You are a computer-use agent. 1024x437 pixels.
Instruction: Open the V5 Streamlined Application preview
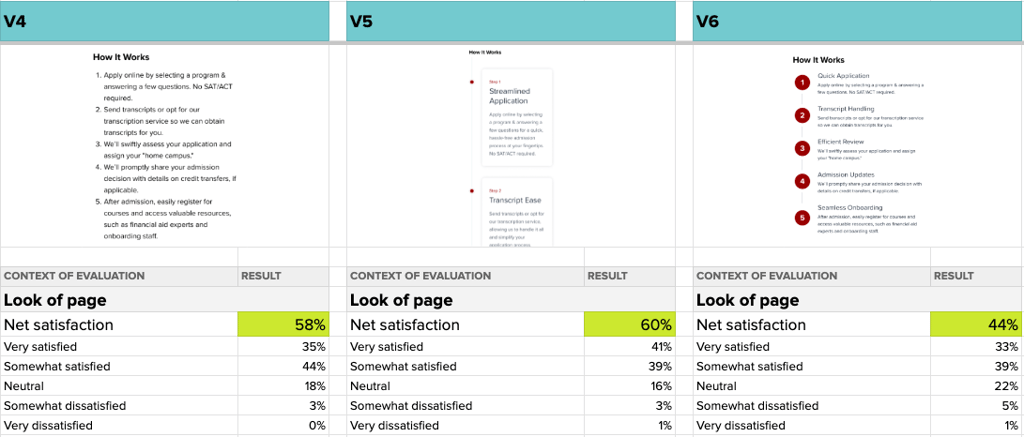pyautogui.click(x=517, y=118)
